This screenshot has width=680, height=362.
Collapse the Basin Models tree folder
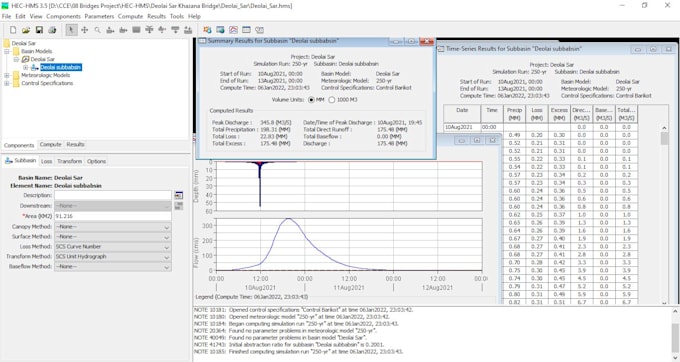click(x=7, y=51)
